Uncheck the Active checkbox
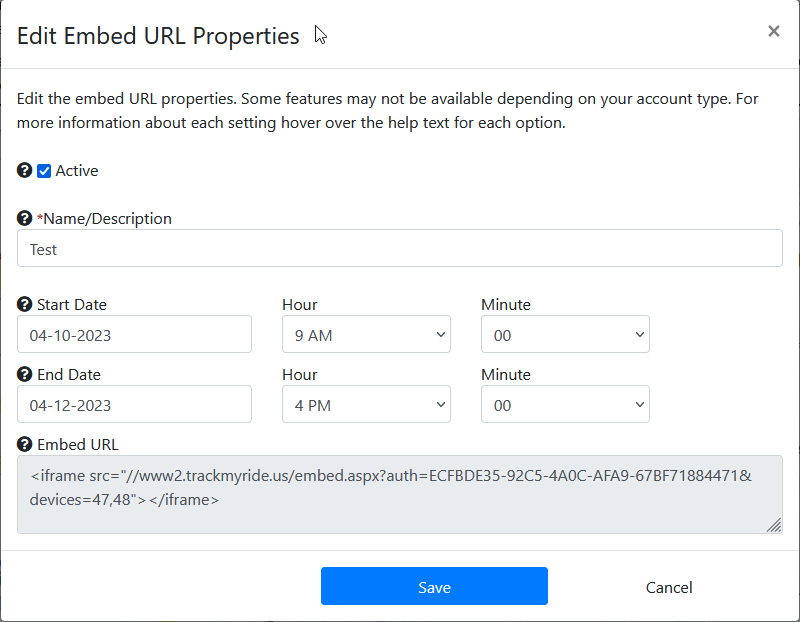 pos(44,171)
